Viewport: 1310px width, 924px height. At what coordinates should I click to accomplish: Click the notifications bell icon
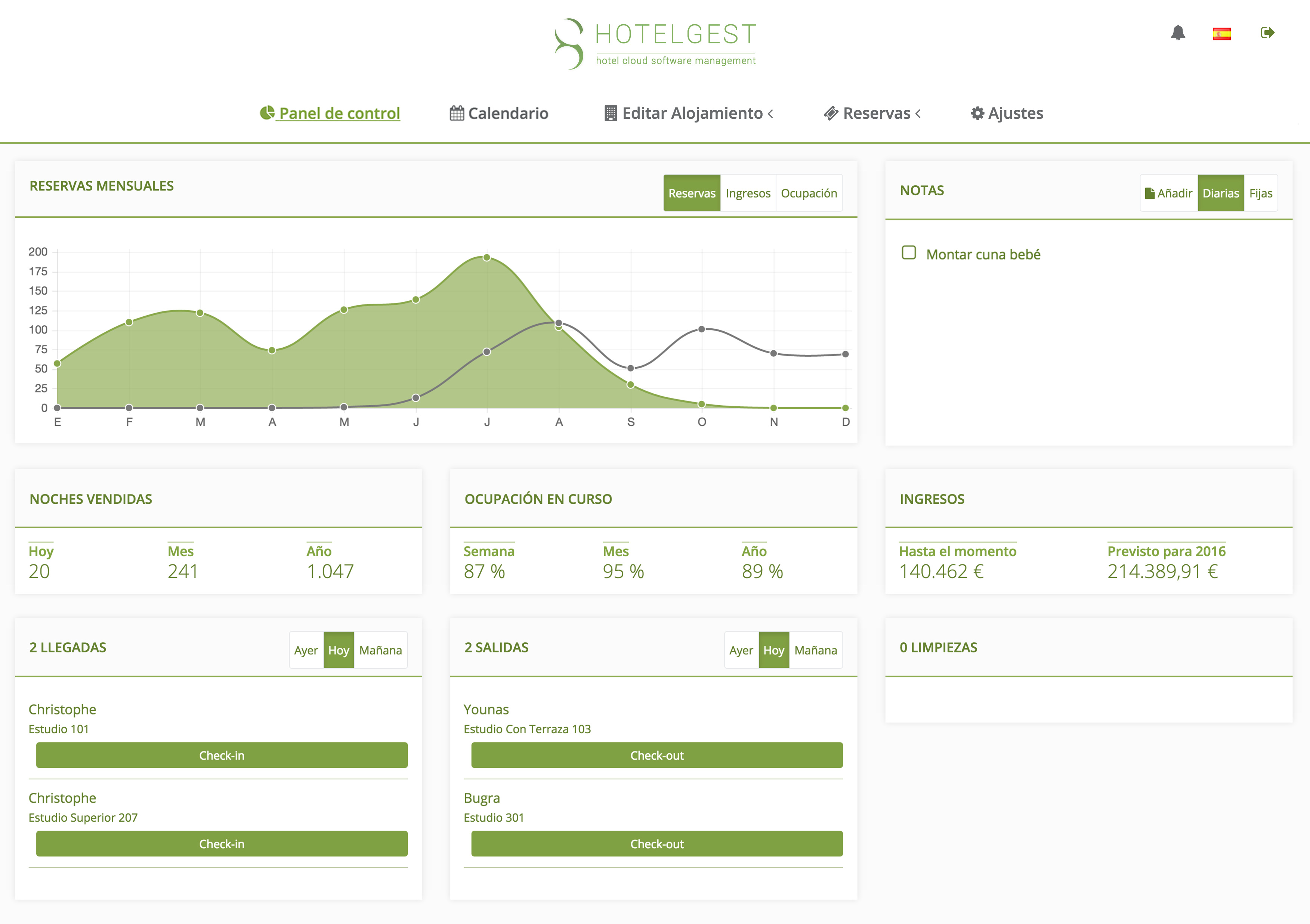click(1178, 33)
